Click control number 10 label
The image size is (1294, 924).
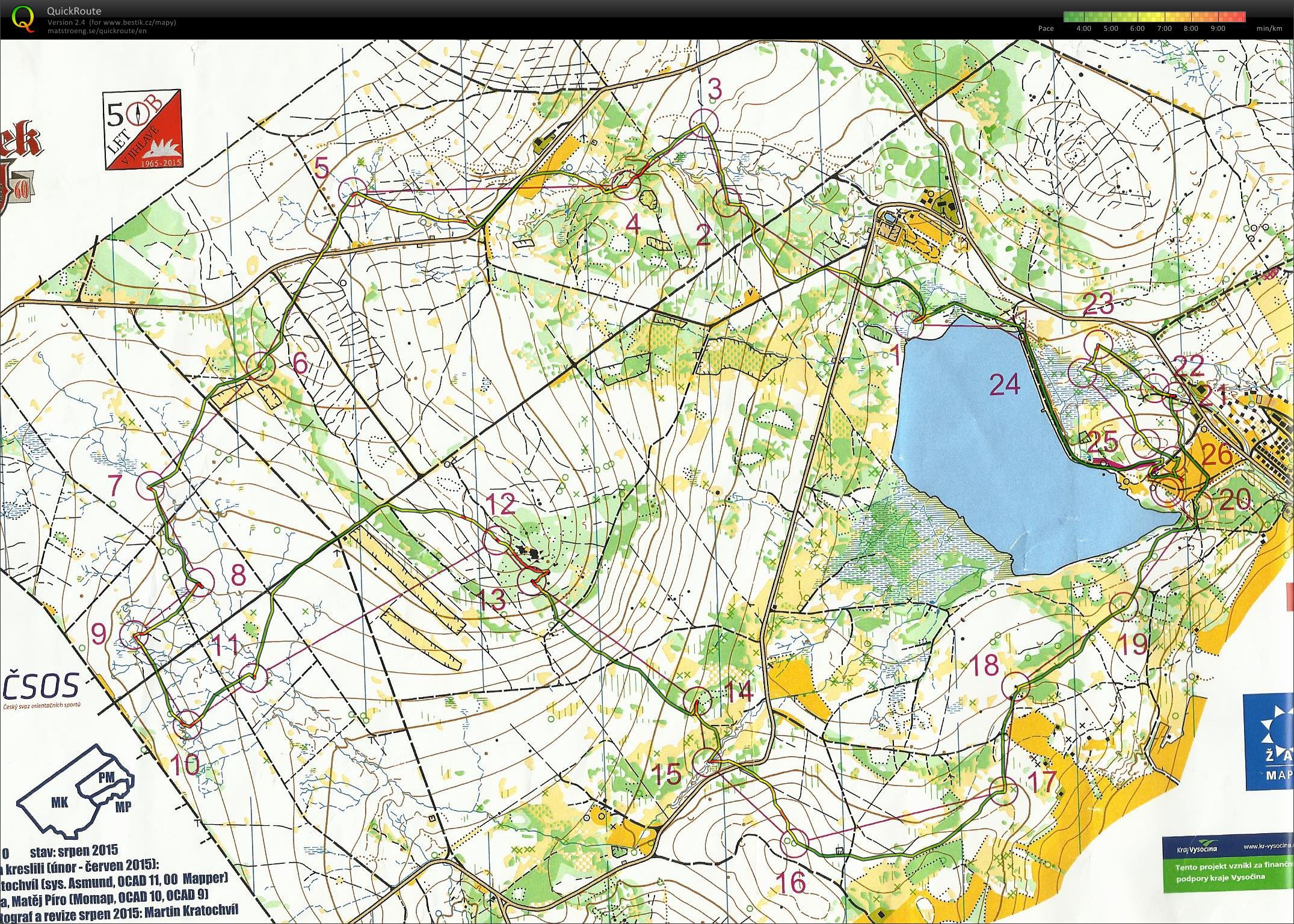pyautogui.click(x=185, y=766)
